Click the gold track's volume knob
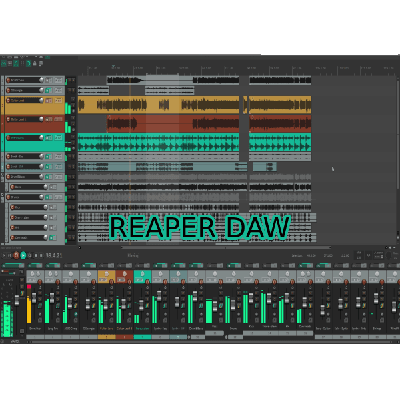 (41, 100)
